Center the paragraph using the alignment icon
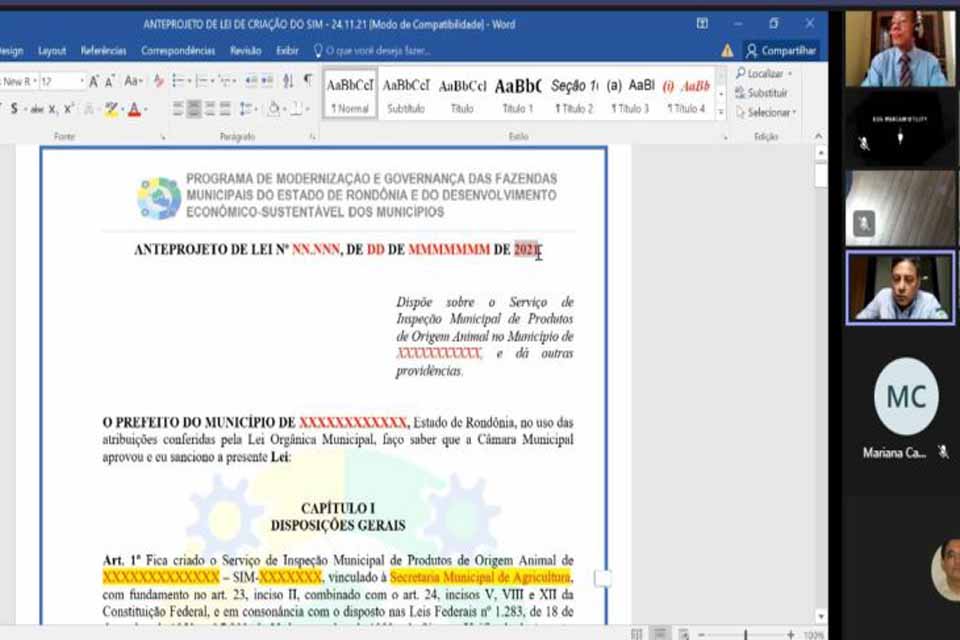Image resolution: width=960 pixels, height=640 pixels. (193, 108)
